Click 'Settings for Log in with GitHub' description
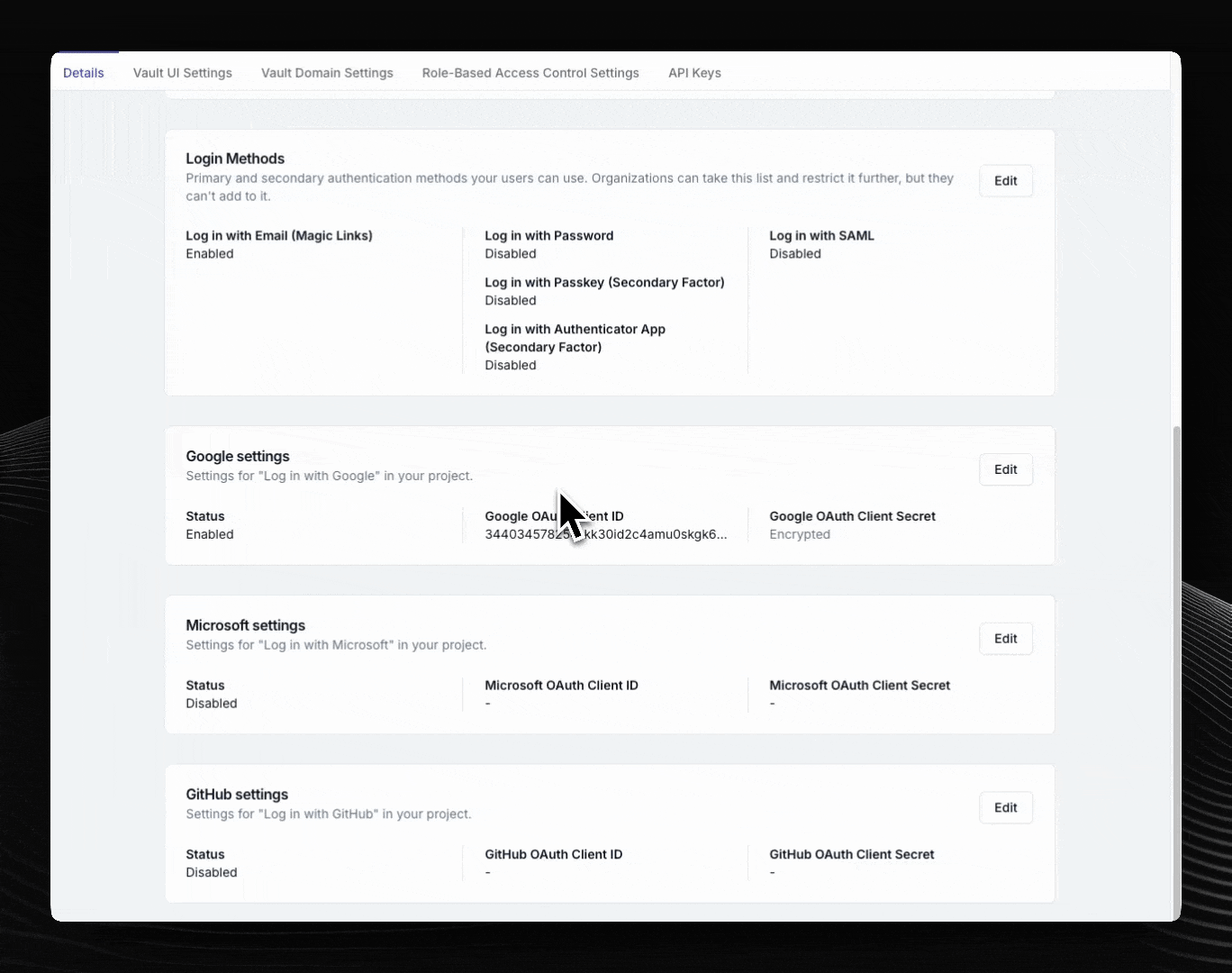This screenshot has height=973, width=1232. (328, 814)
